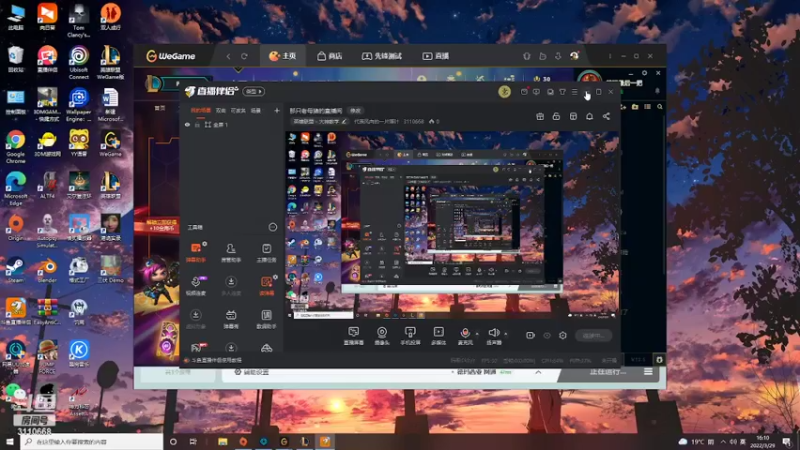
Task: Click the pencil edit icon beside the stream category
Action: tap(344, 121)
